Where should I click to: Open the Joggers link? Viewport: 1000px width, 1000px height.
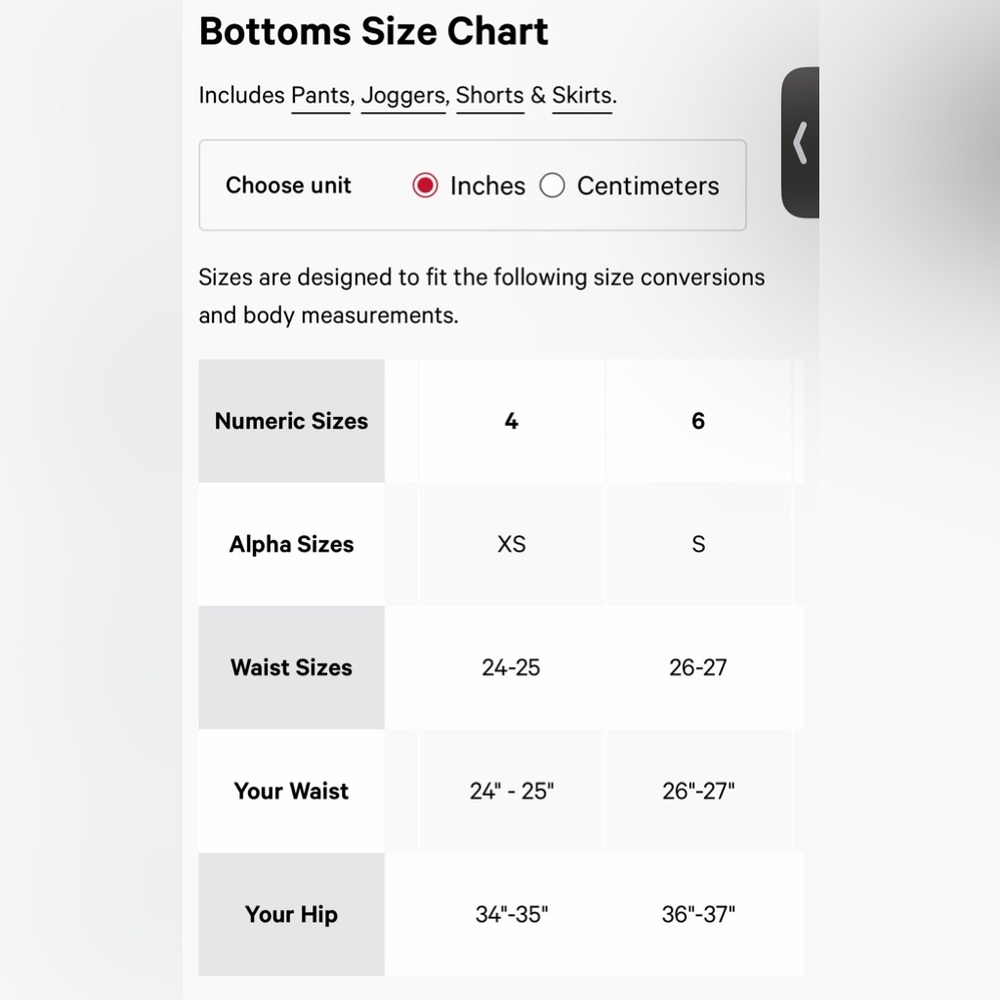pos(403,96)
